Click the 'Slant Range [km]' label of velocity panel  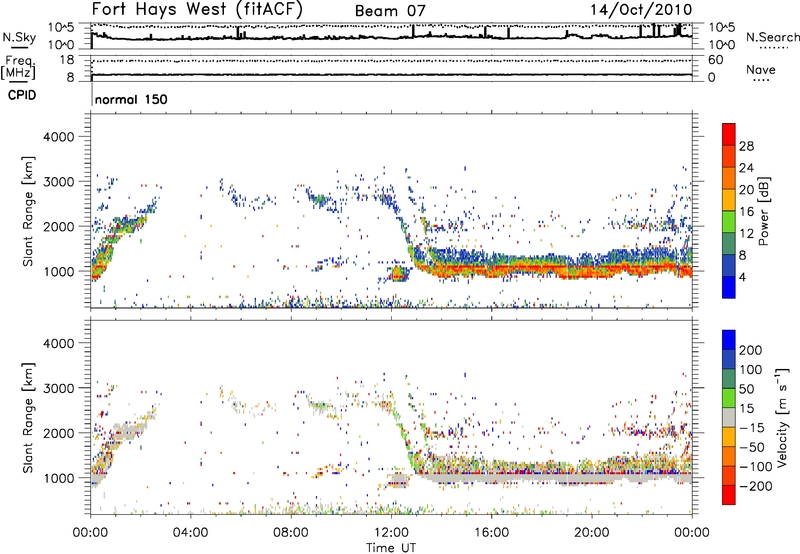click(x=28, y=418)
